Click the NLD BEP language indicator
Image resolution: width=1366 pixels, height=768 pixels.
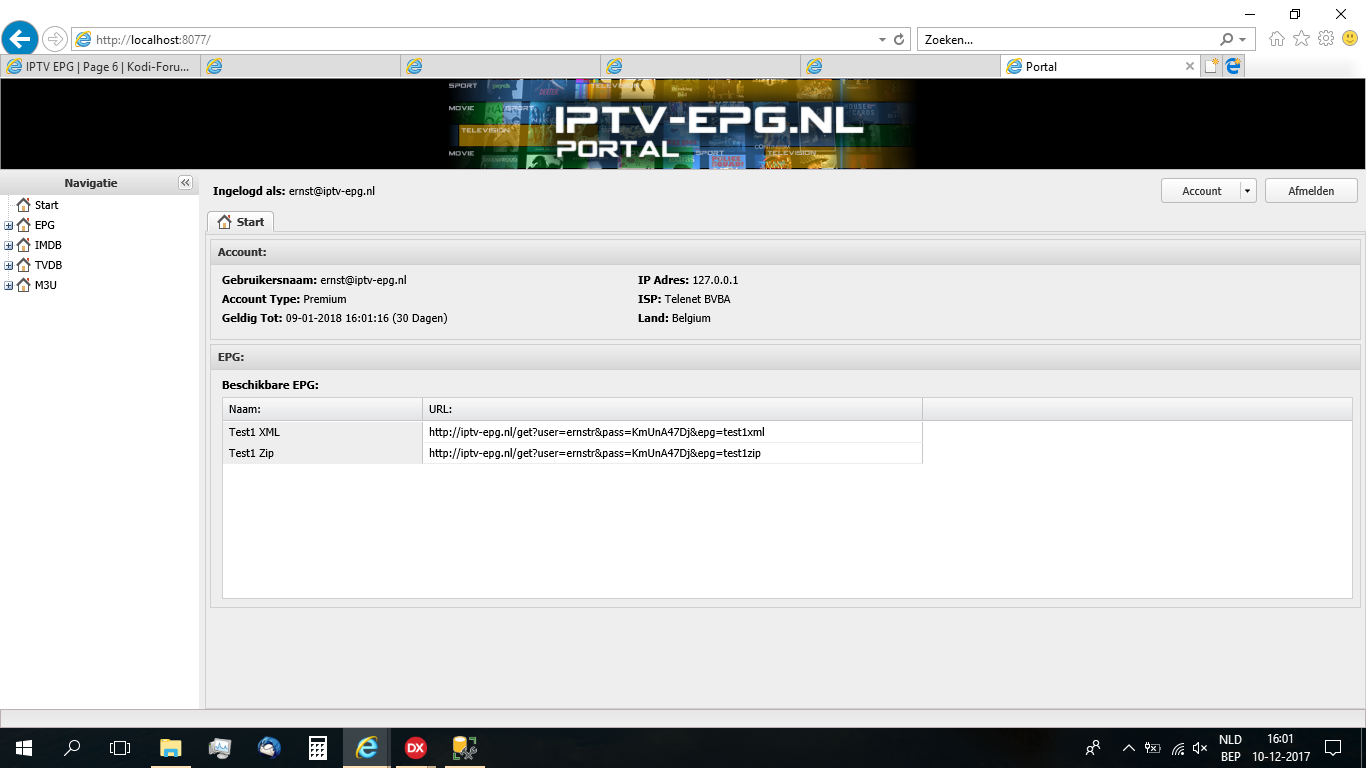[x=1231, y=748]
